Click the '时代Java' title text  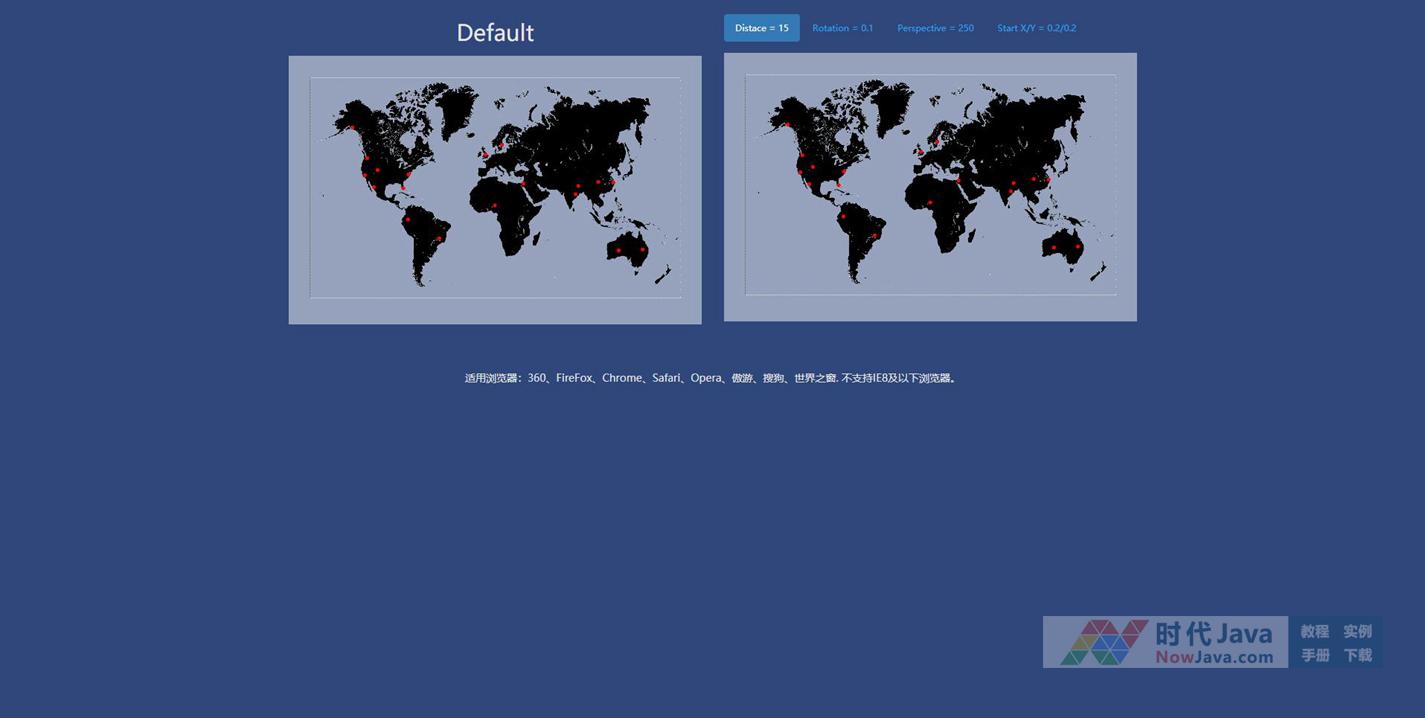point(1214,633)
